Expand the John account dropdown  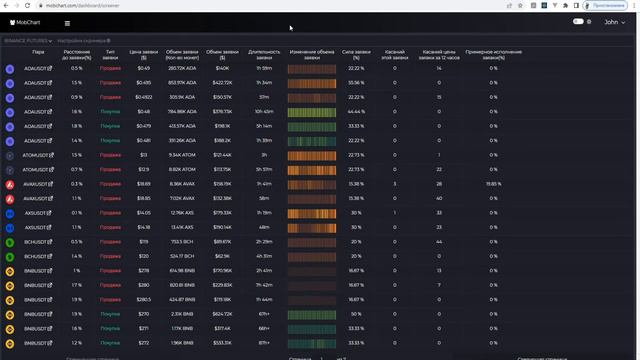(x=614, y=22)
